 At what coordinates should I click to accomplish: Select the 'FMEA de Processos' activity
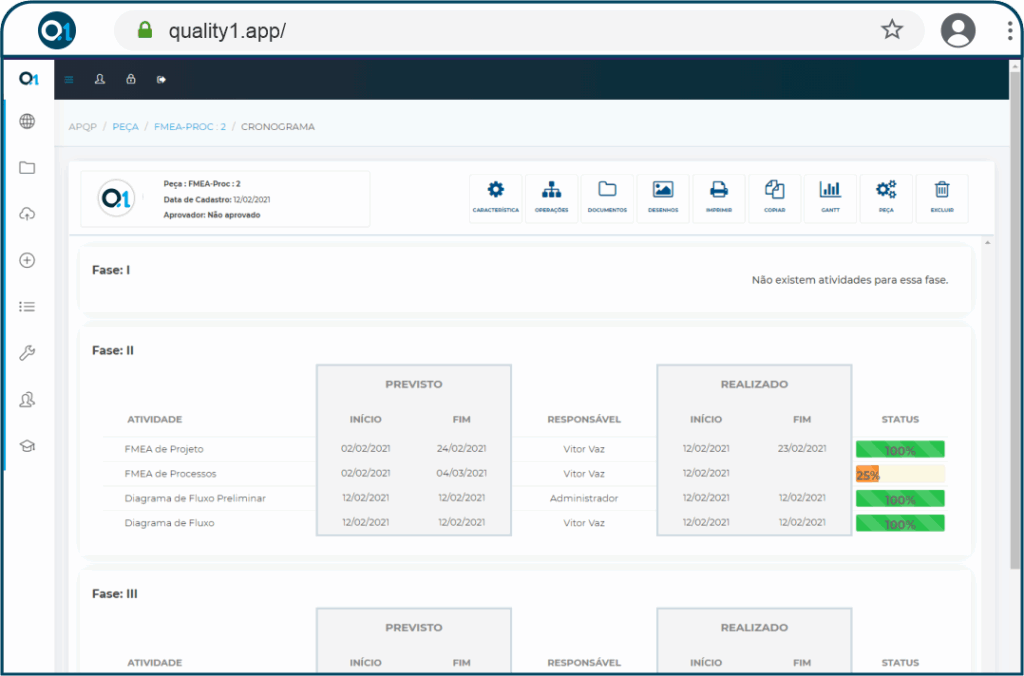pos(170,474)
